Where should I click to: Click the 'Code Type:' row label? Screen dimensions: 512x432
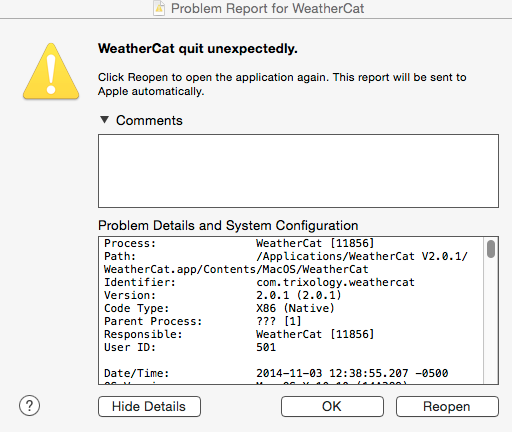tap(137, 308)
